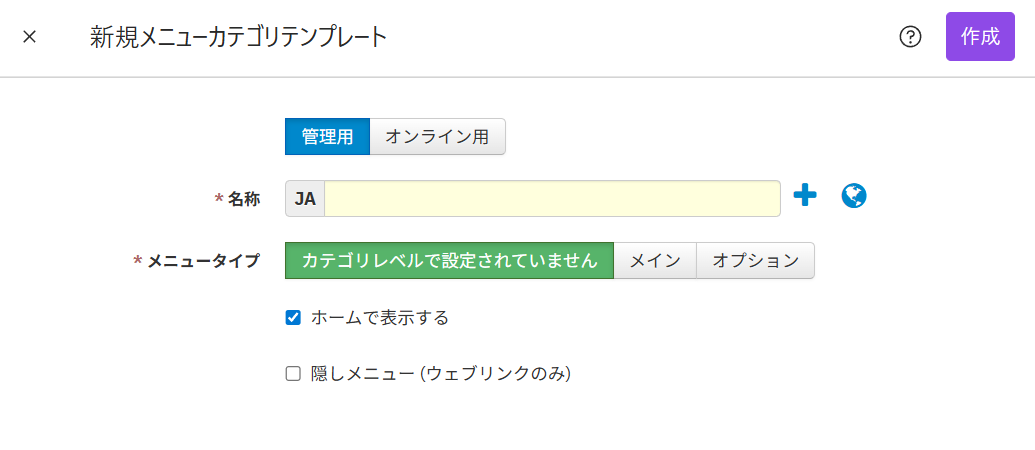1035x450 pixels.
Task: Click the 作成 purple button
Action: [980, 36]
